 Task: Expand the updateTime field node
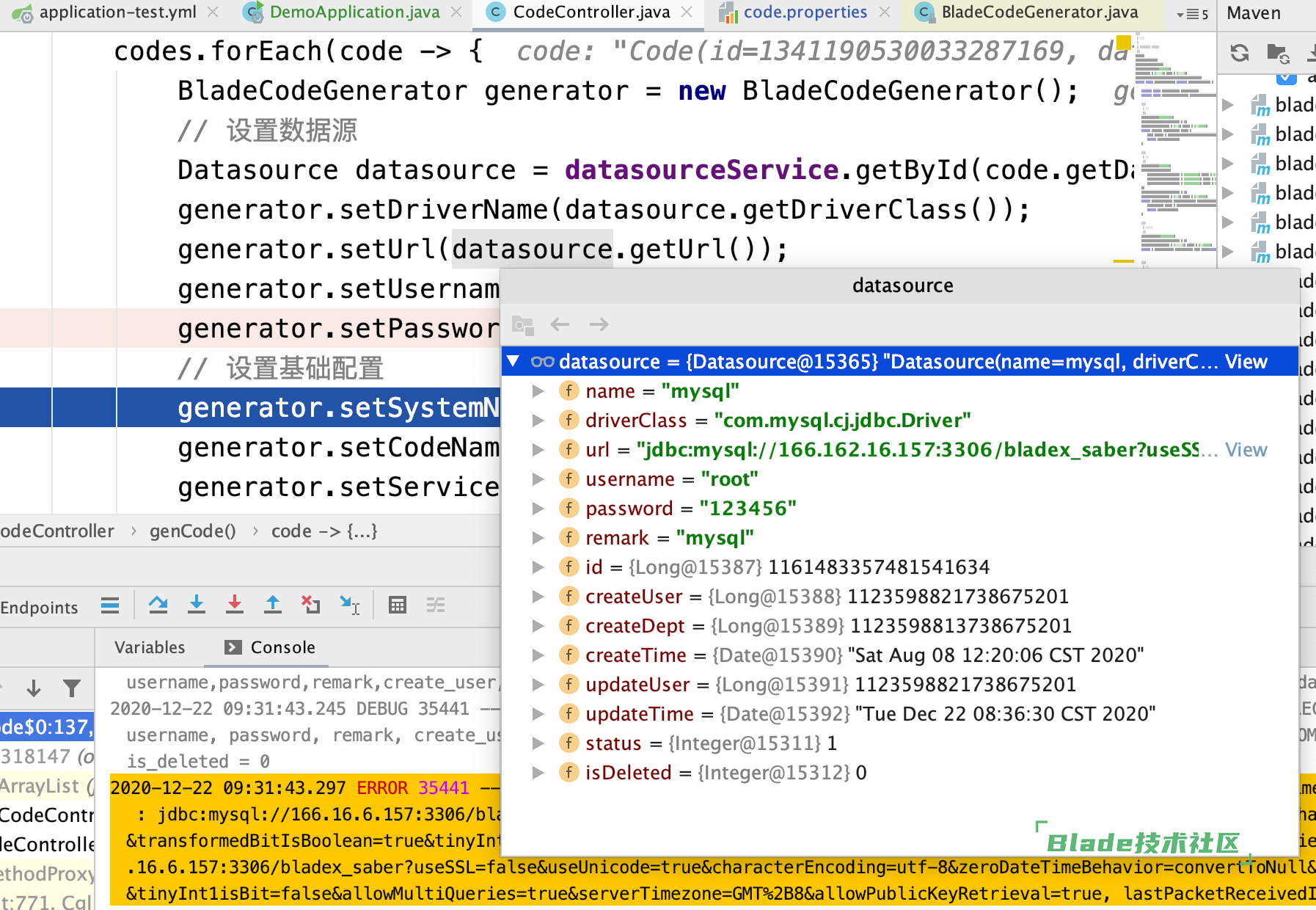point(538,714)
